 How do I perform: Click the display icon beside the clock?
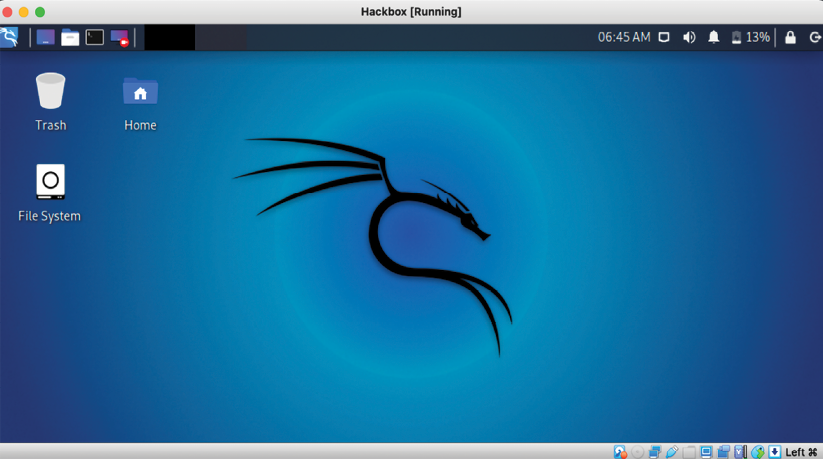(664, 37)
